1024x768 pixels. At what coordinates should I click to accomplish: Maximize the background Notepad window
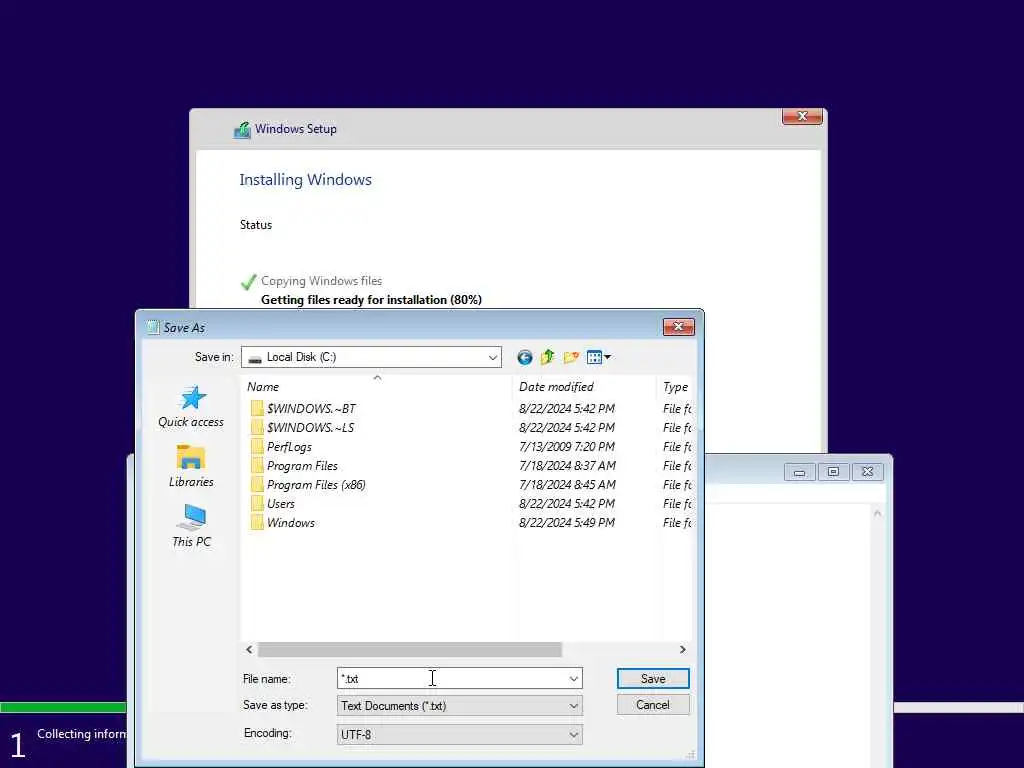click(x=833, y=472)
